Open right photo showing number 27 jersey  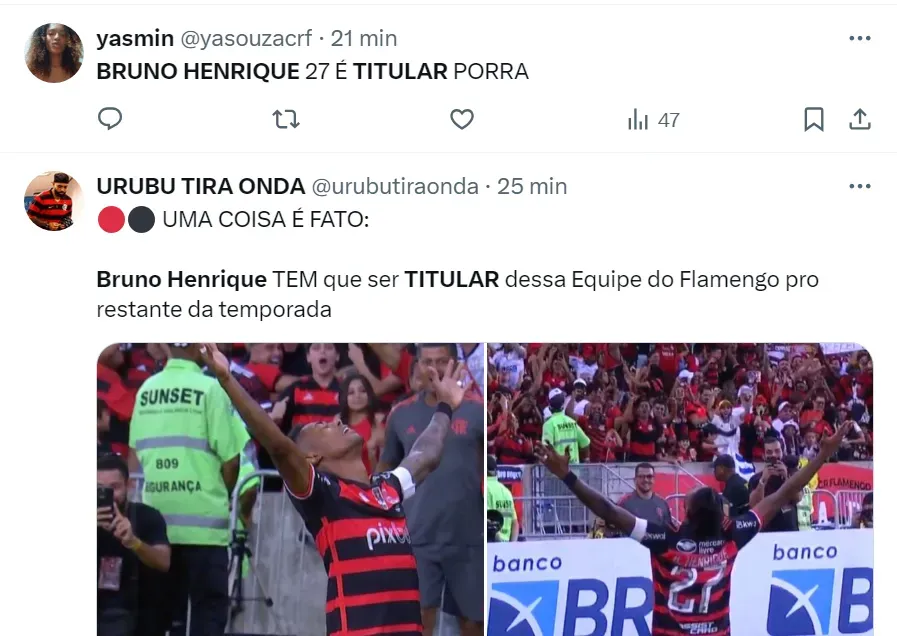click(680, 490)
